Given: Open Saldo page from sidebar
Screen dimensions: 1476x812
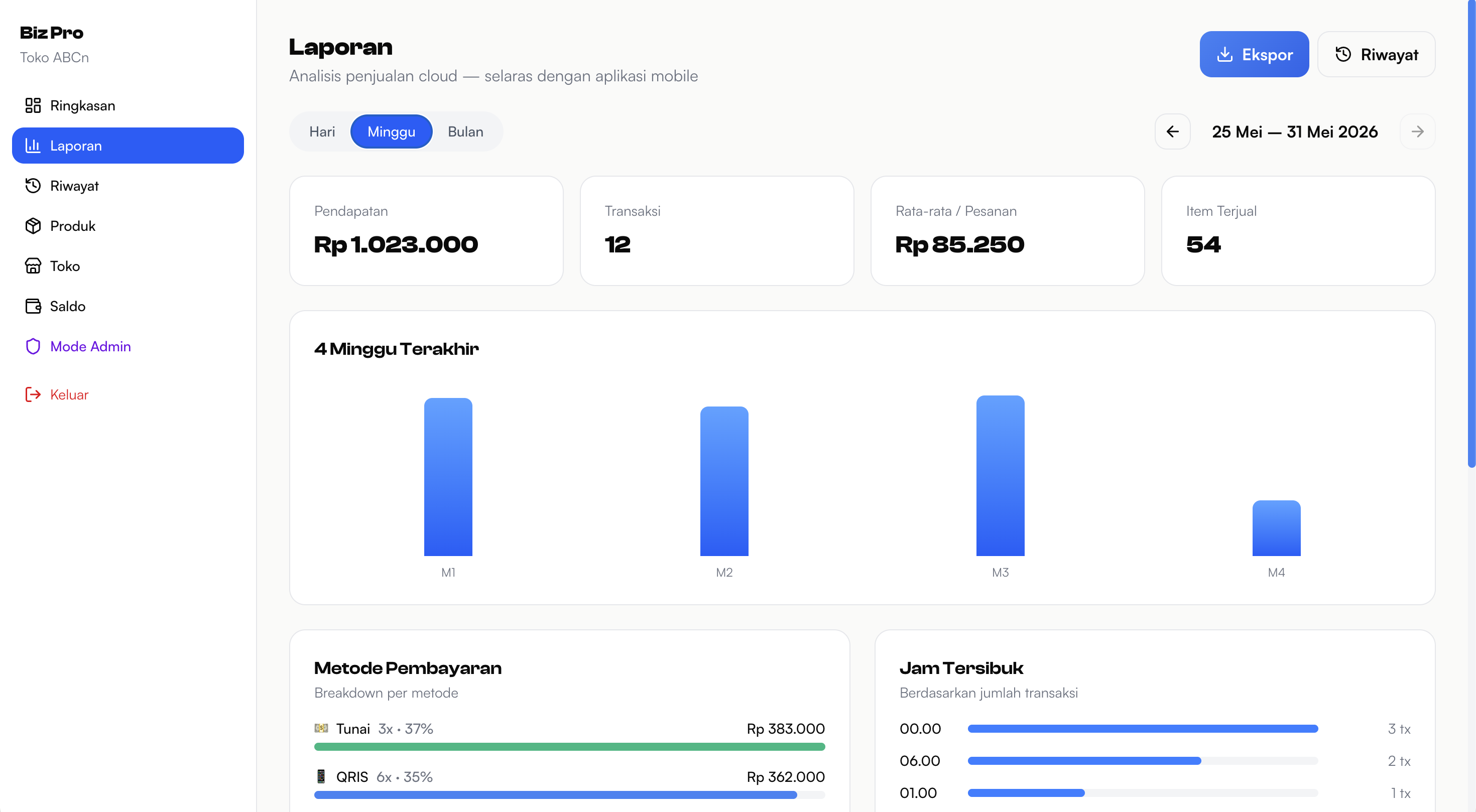Looking at the screenshot, I should 128,306.
